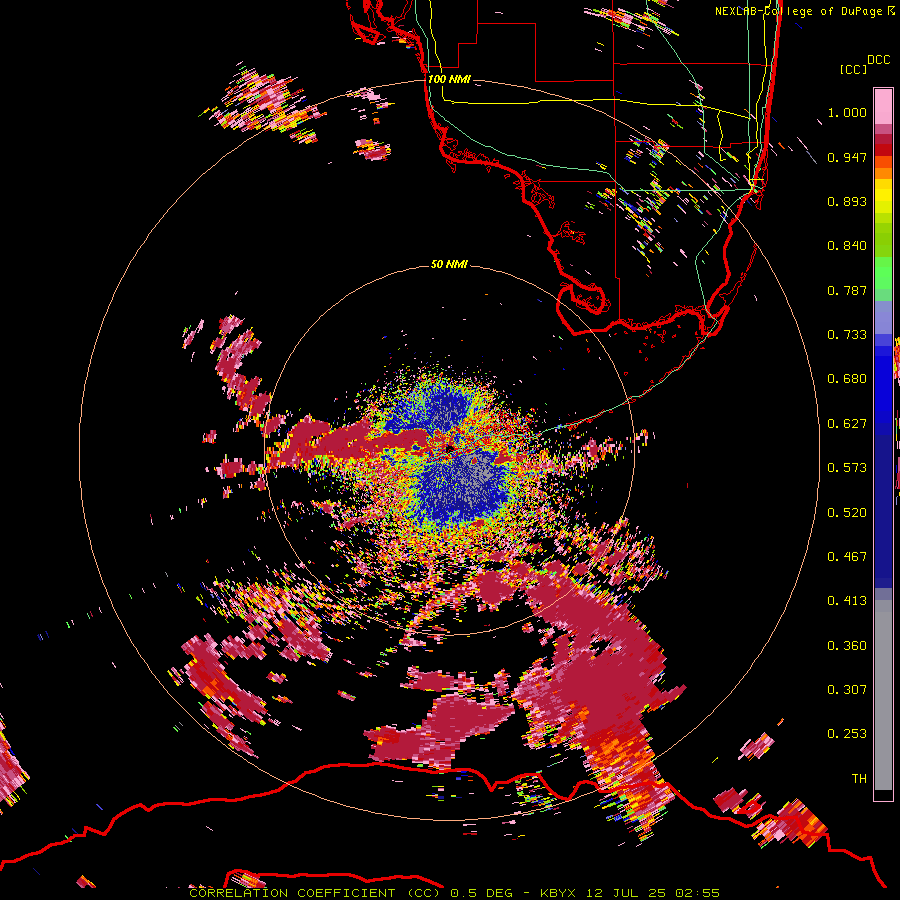Click the 0.840 scale value
900x900 pixels.
coord(847,246)
